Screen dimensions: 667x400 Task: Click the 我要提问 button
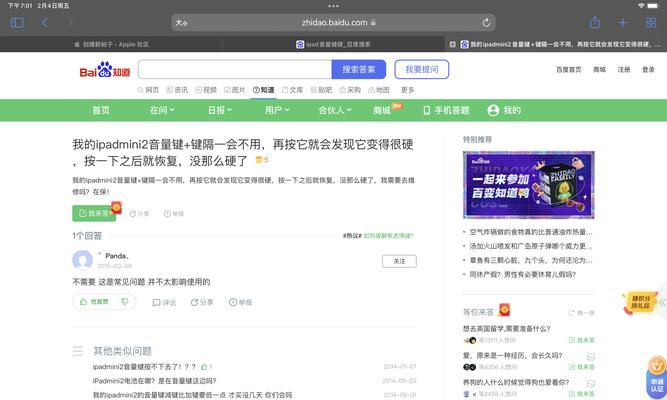pyautogui.click(x=422, y=69)
